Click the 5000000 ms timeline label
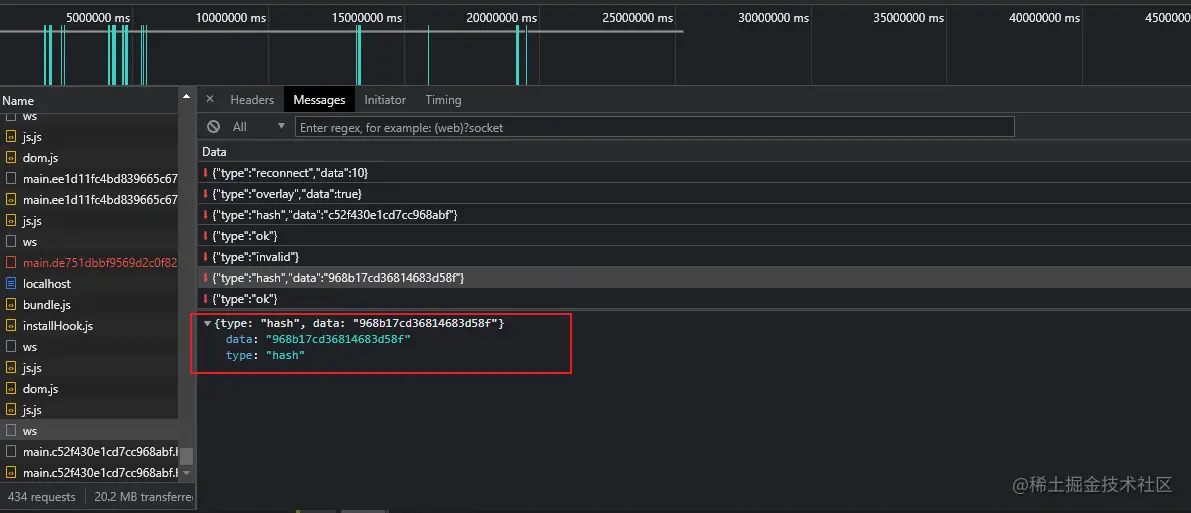 tap(97, 17)
